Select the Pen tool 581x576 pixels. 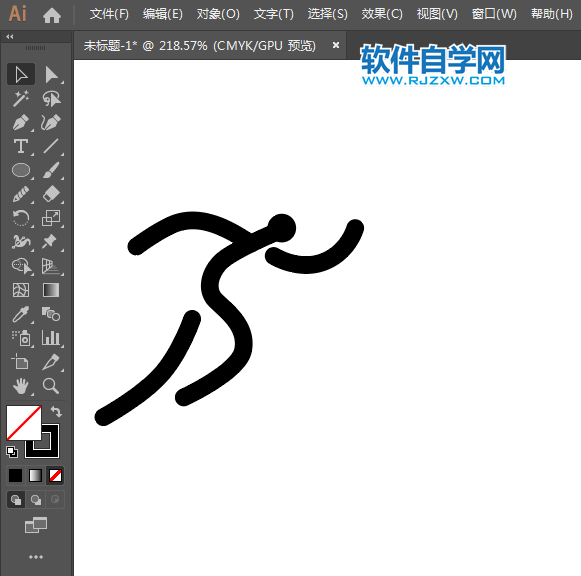tap(21, 123)
